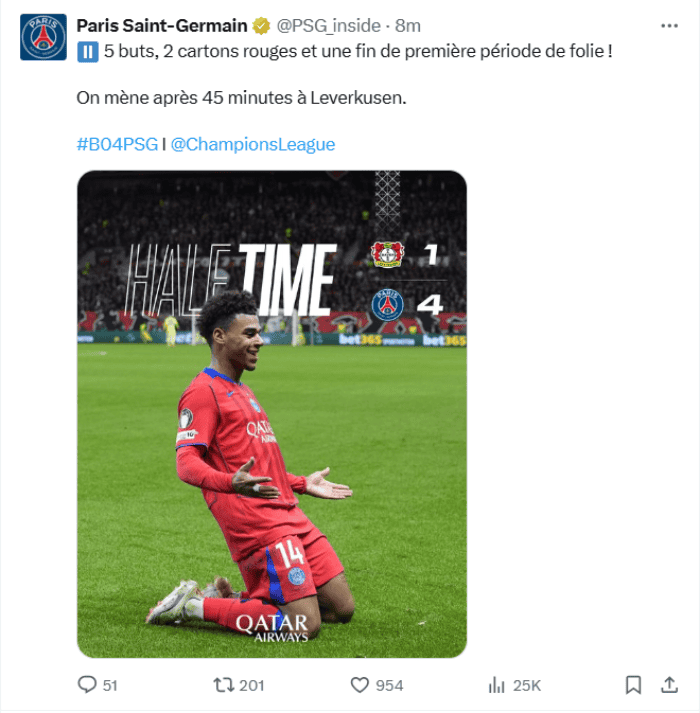This screenshot has width=700, height=713.
Task: Click the 201 reposts count
Action: tap(252, 685)
